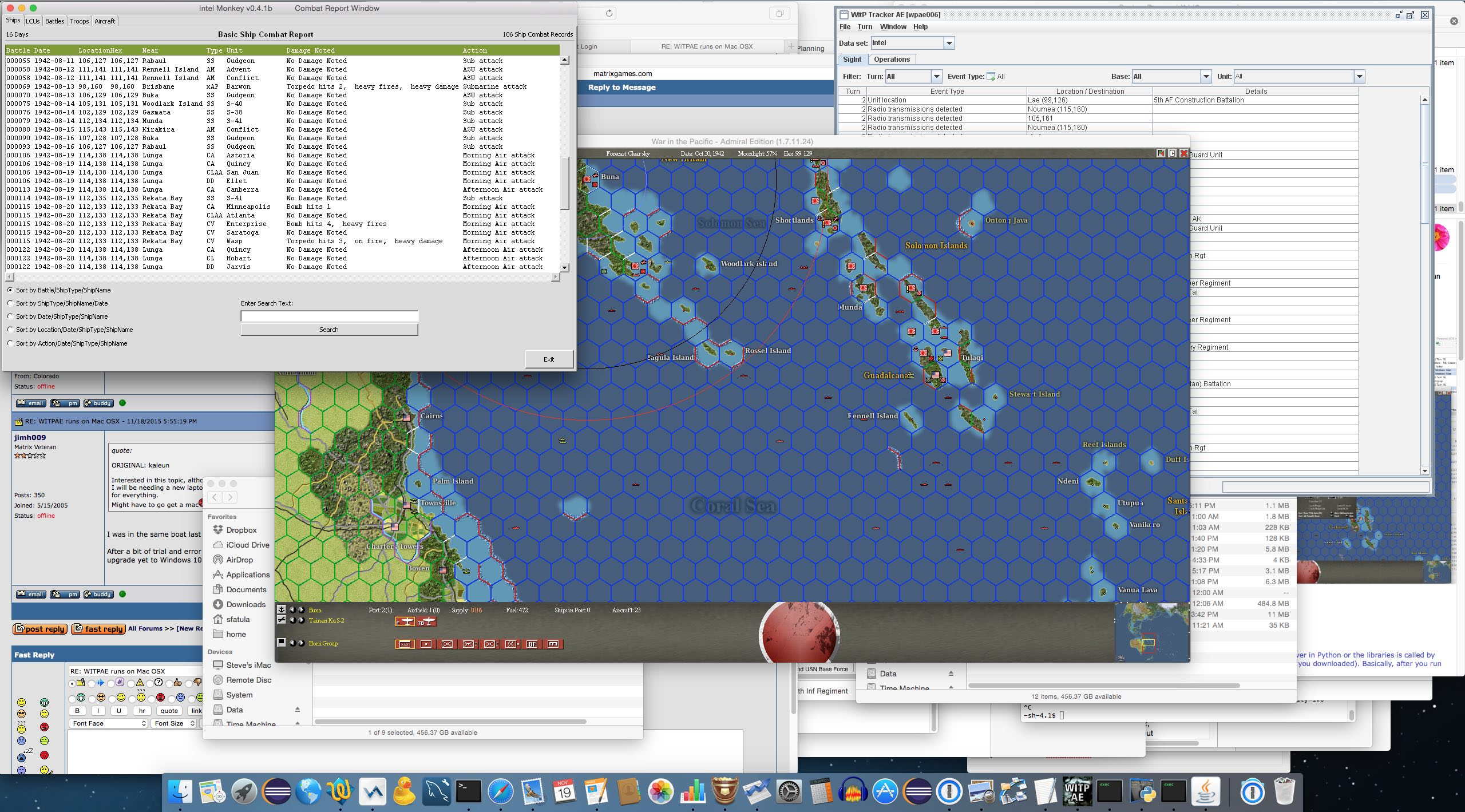Click the All Forums breadcrumb link
Screen dimensions: 1465x812
[145, 628]
